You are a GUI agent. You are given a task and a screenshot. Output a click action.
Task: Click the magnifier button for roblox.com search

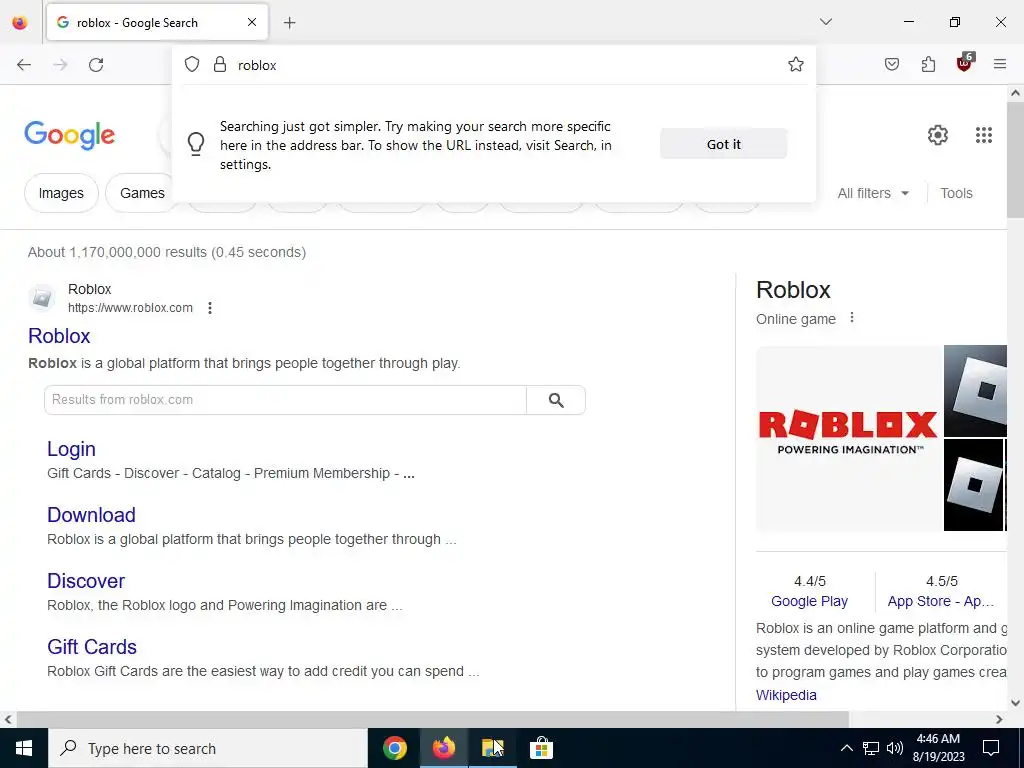[556, 400]
